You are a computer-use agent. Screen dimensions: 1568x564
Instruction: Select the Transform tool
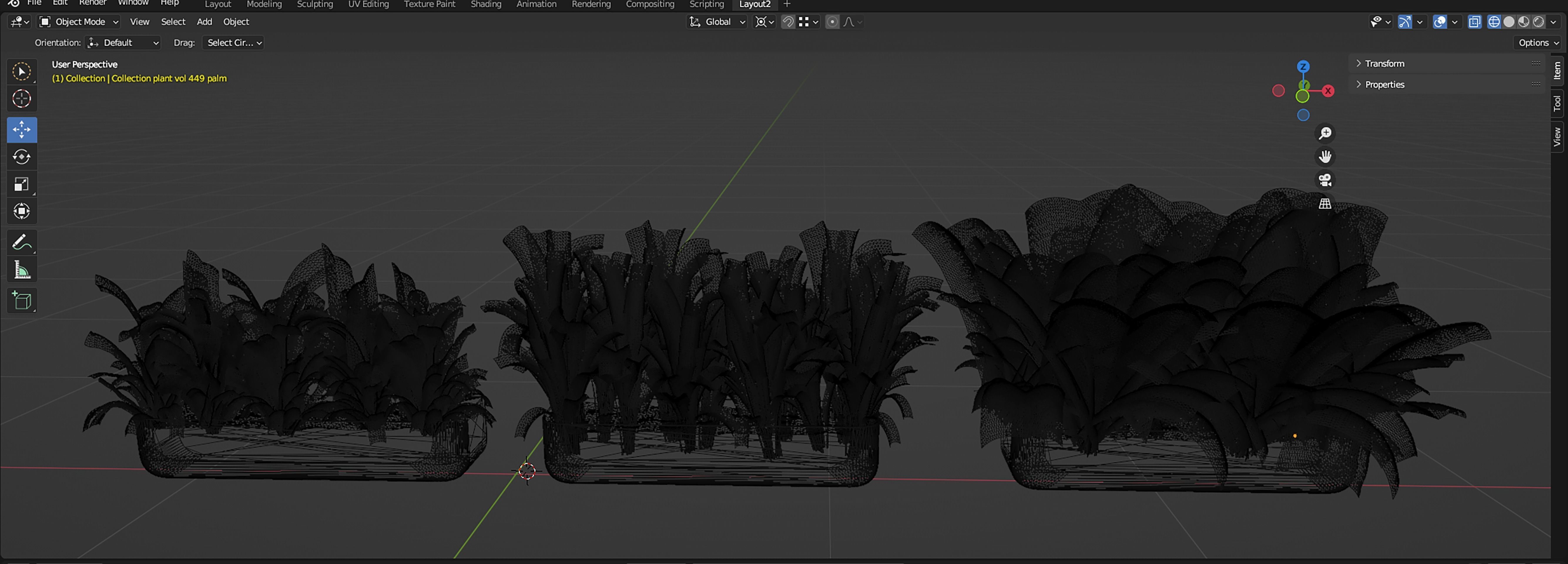22,211
